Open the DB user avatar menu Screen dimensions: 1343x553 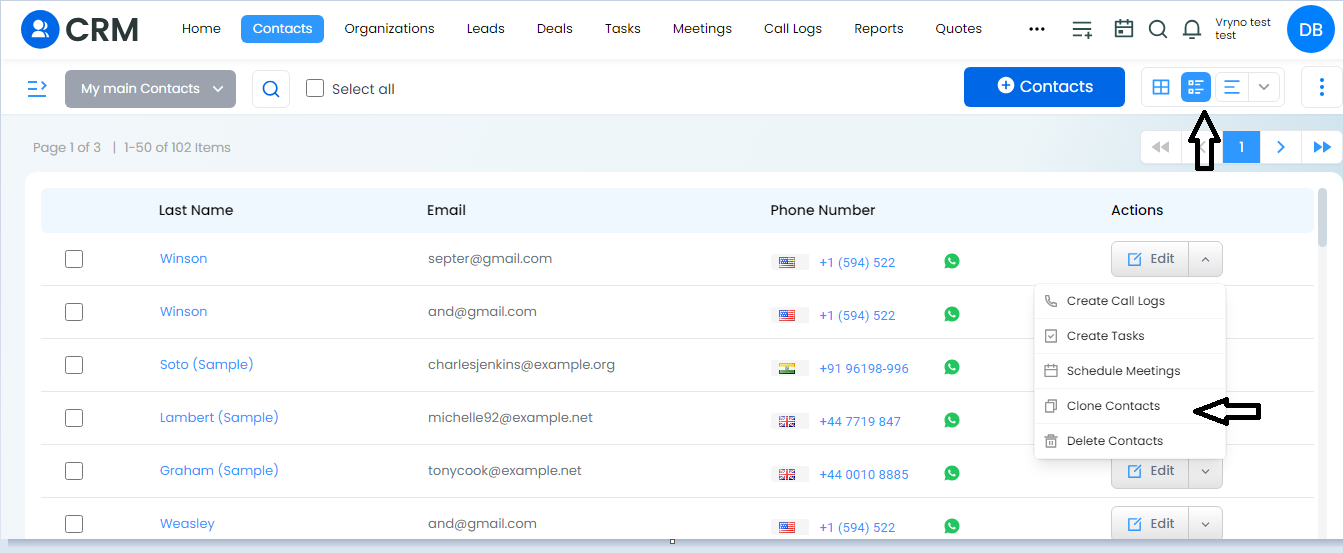1311,30
